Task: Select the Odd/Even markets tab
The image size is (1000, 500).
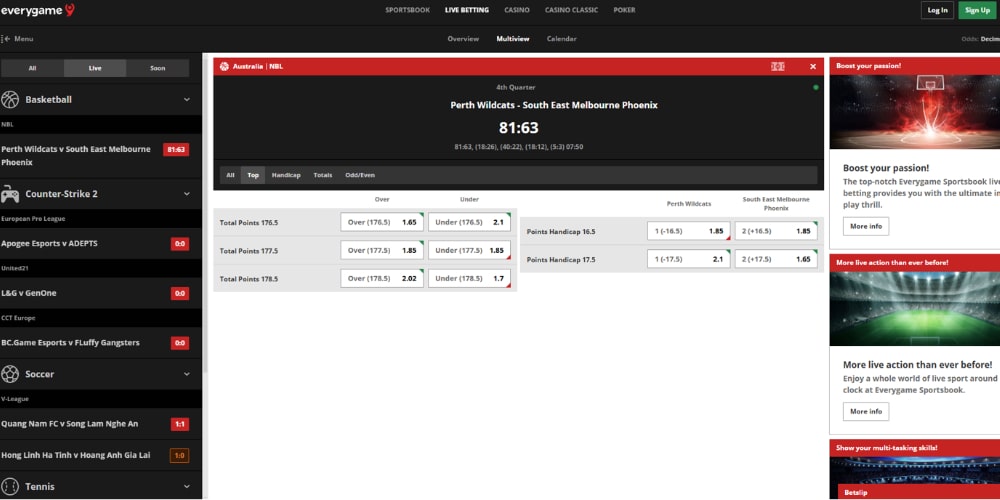Action: click(360, 175)
